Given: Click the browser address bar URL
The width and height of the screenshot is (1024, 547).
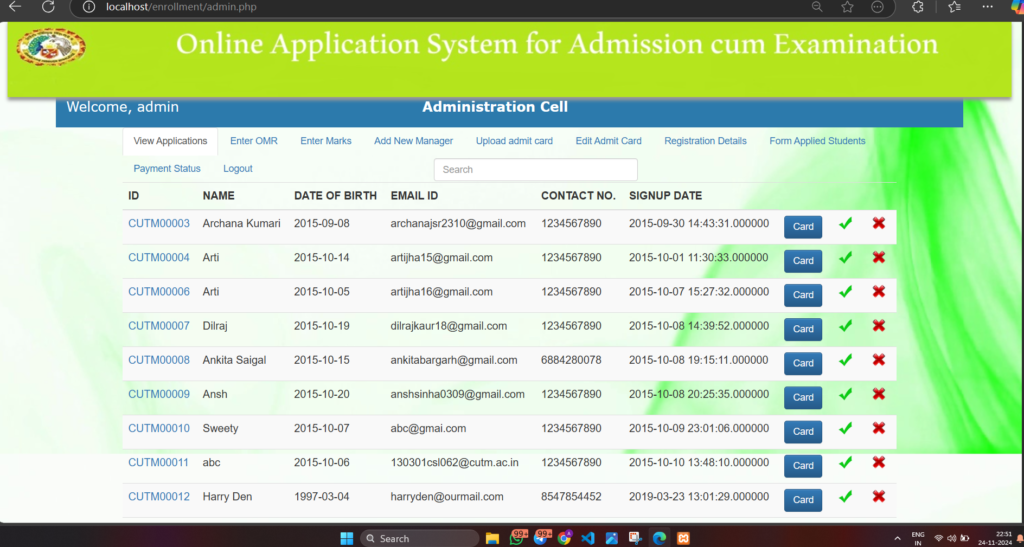Looking at the screenshot, I should (182, 7).
